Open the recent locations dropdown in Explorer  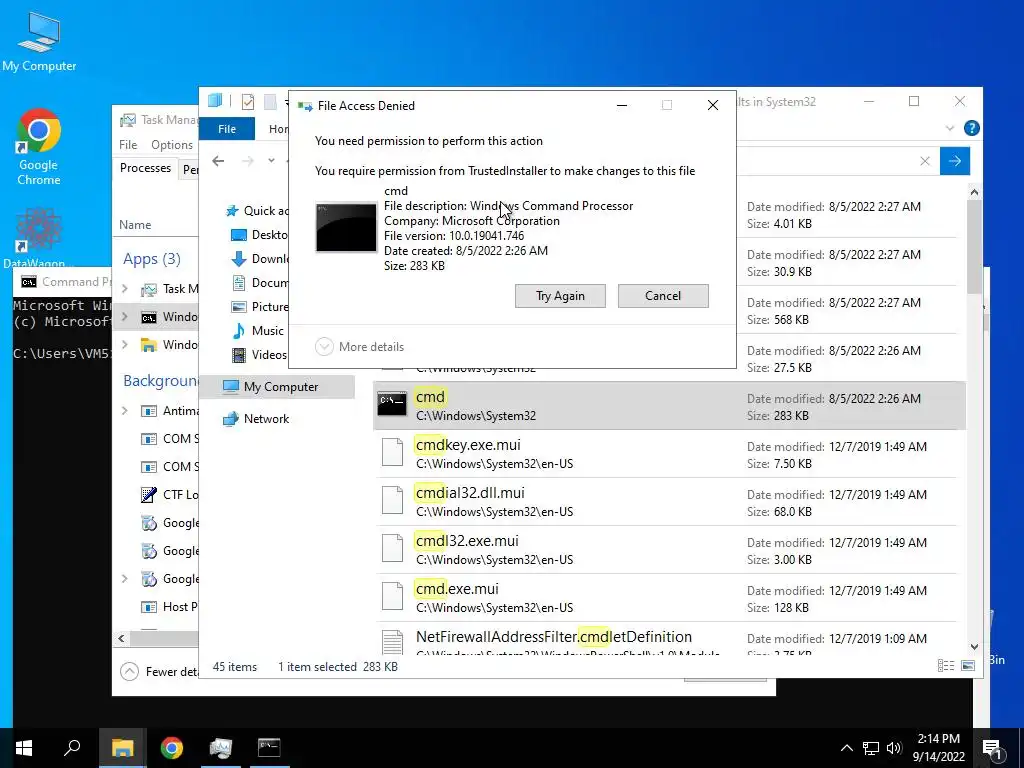(271, 161)
